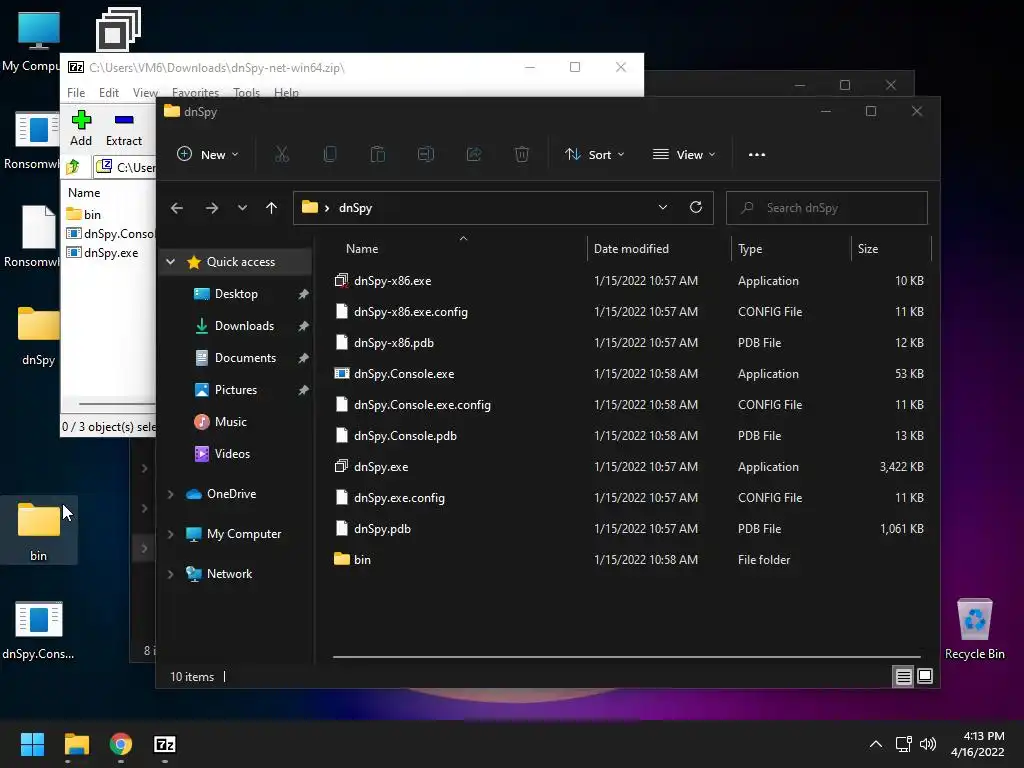Click the Cut scissors icon in Explorer toolbar

point(281,155)
